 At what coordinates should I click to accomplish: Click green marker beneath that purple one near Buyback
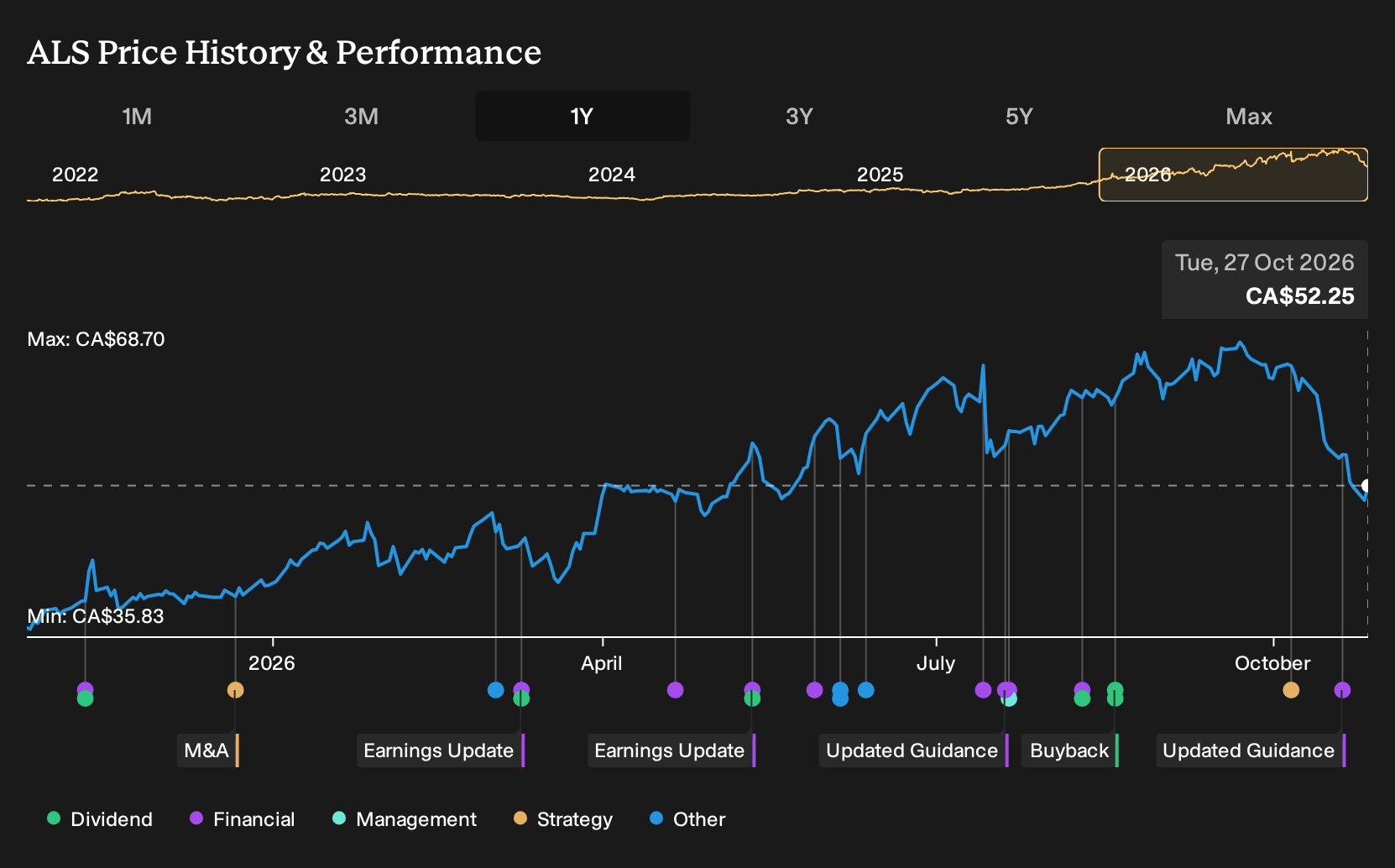click(1082, 698)
